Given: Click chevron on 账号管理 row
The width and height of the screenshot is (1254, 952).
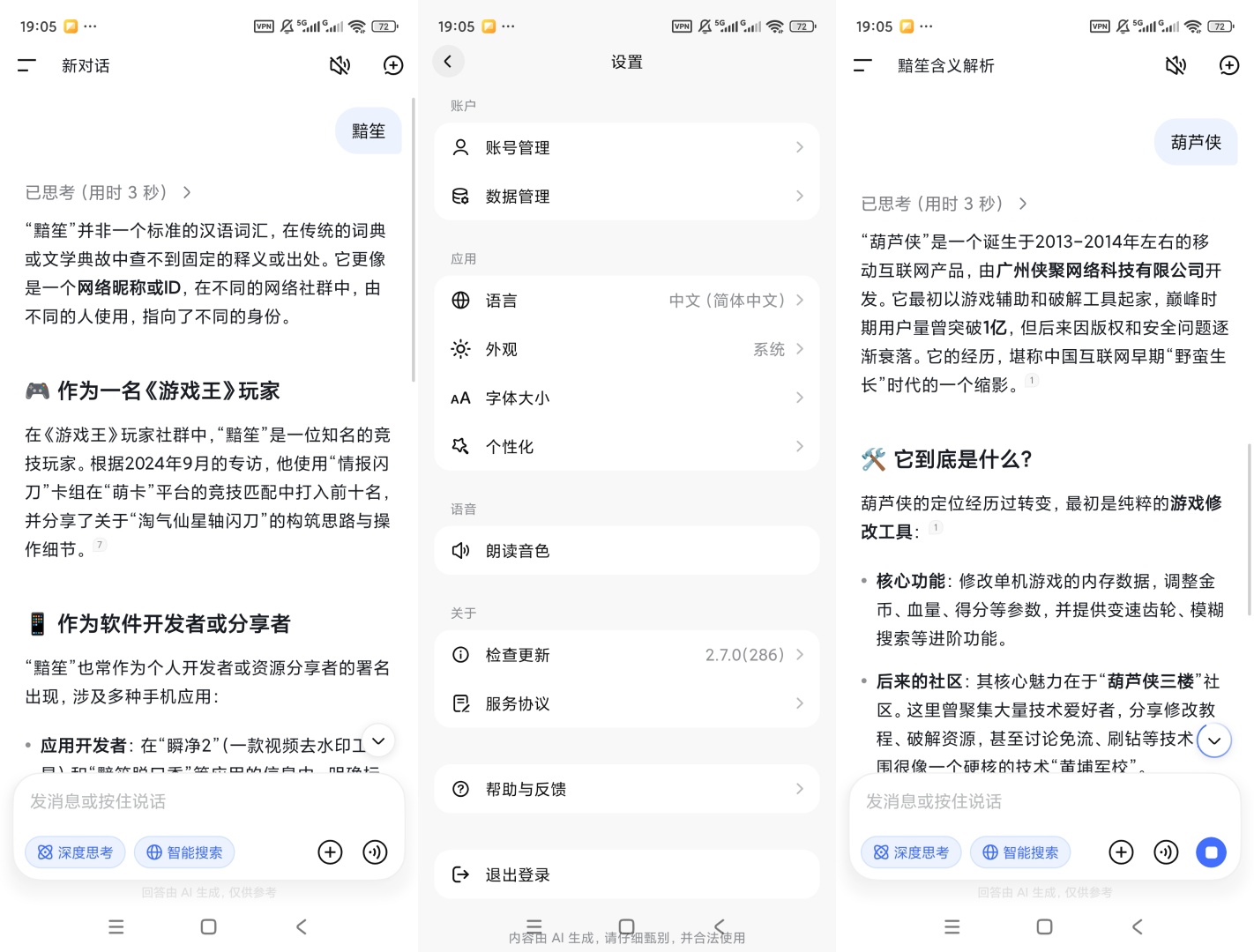Looking at the screenshot, I should click(x=800, y=147).
